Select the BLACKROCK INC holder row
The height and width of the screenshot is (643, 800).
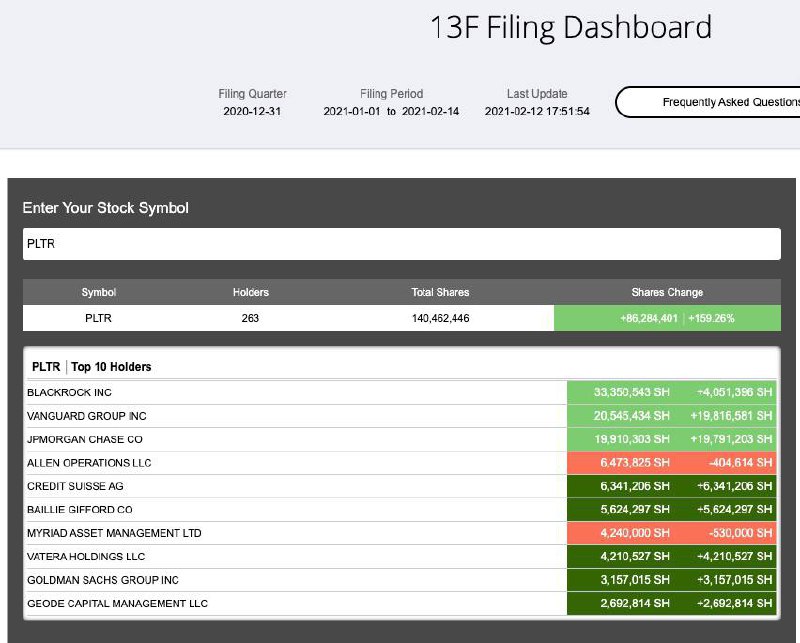(x=402, y=392)
